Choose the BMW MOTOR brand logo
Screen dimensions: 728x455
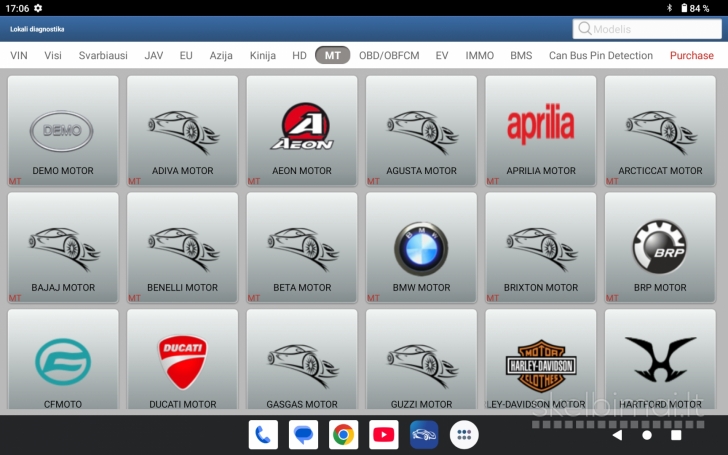click(421, 247)
